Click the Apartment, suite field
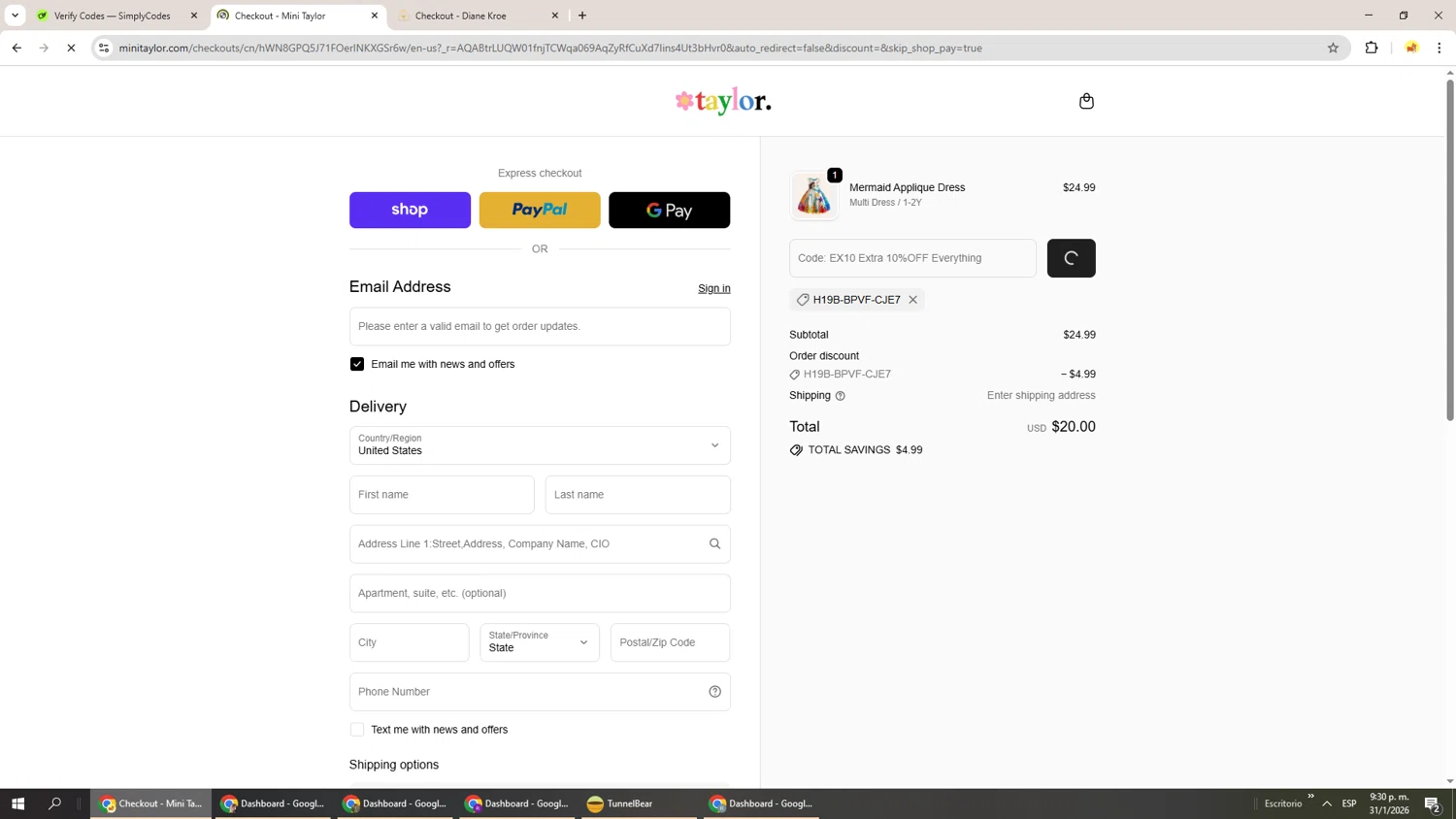Image resolution: width=1456 pixels, height=819 pixels. [x=540, y=593]
